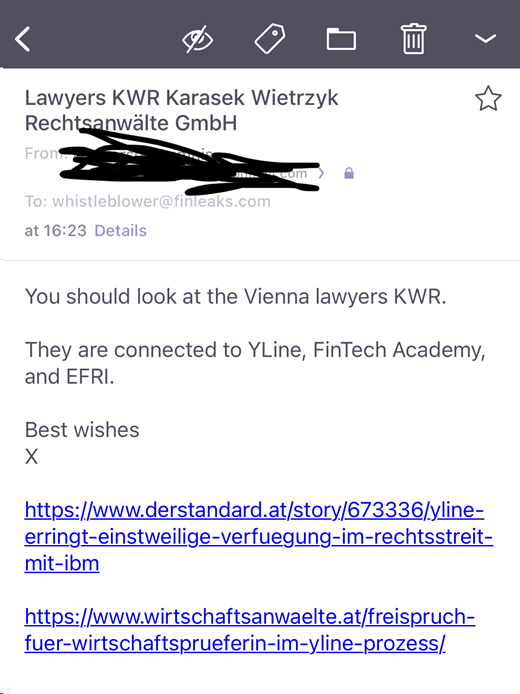Viewport: 520px width, 694px height.
Task: Open the label tag icon
Action: pos(270,39)
